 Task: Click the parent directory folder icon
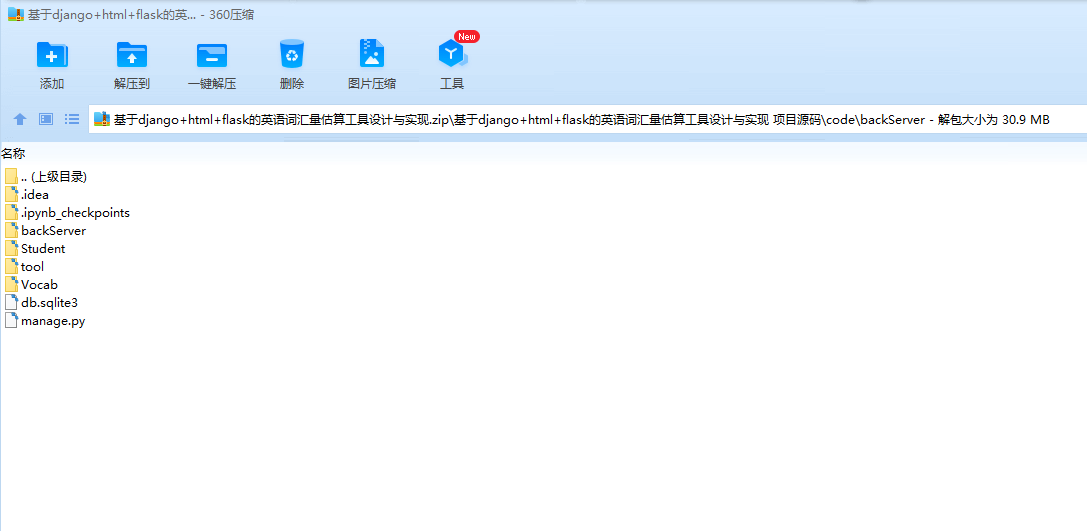tap(11, 176)
